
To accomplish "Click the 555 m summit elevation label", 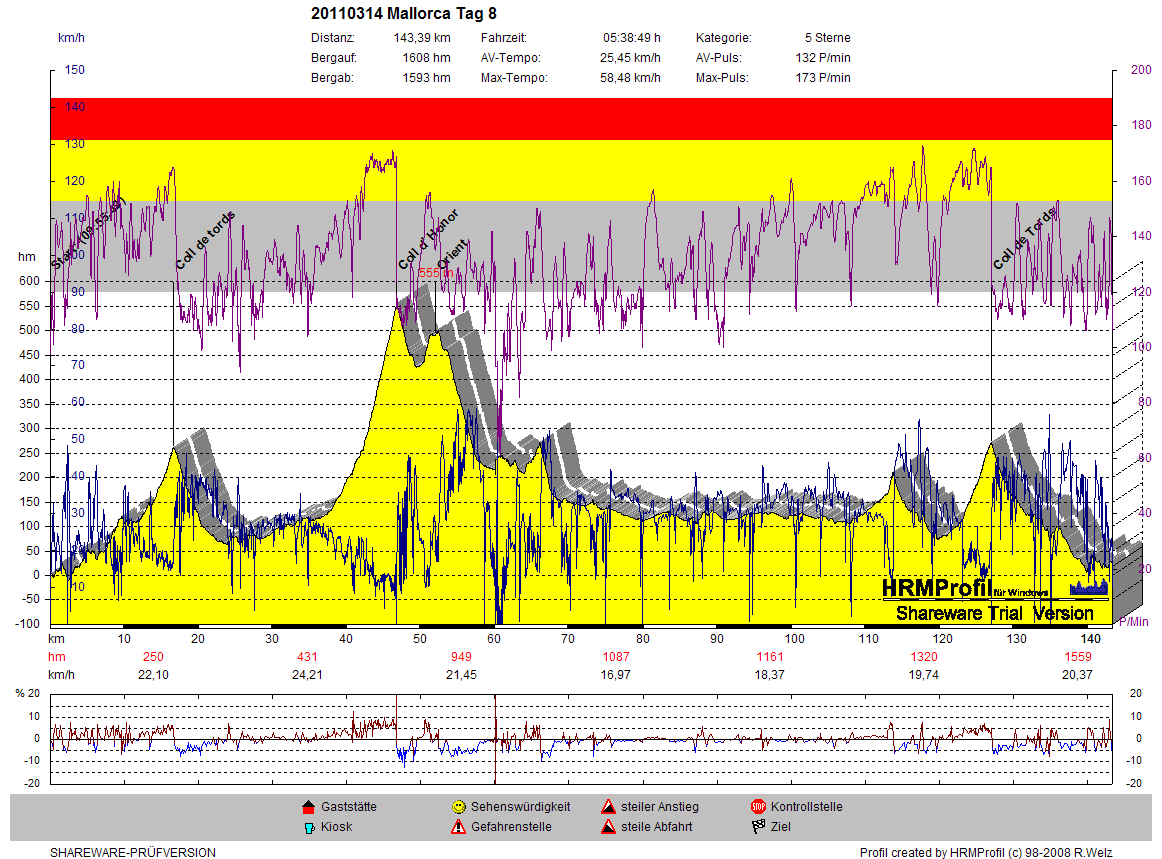I will coord(436,272).
